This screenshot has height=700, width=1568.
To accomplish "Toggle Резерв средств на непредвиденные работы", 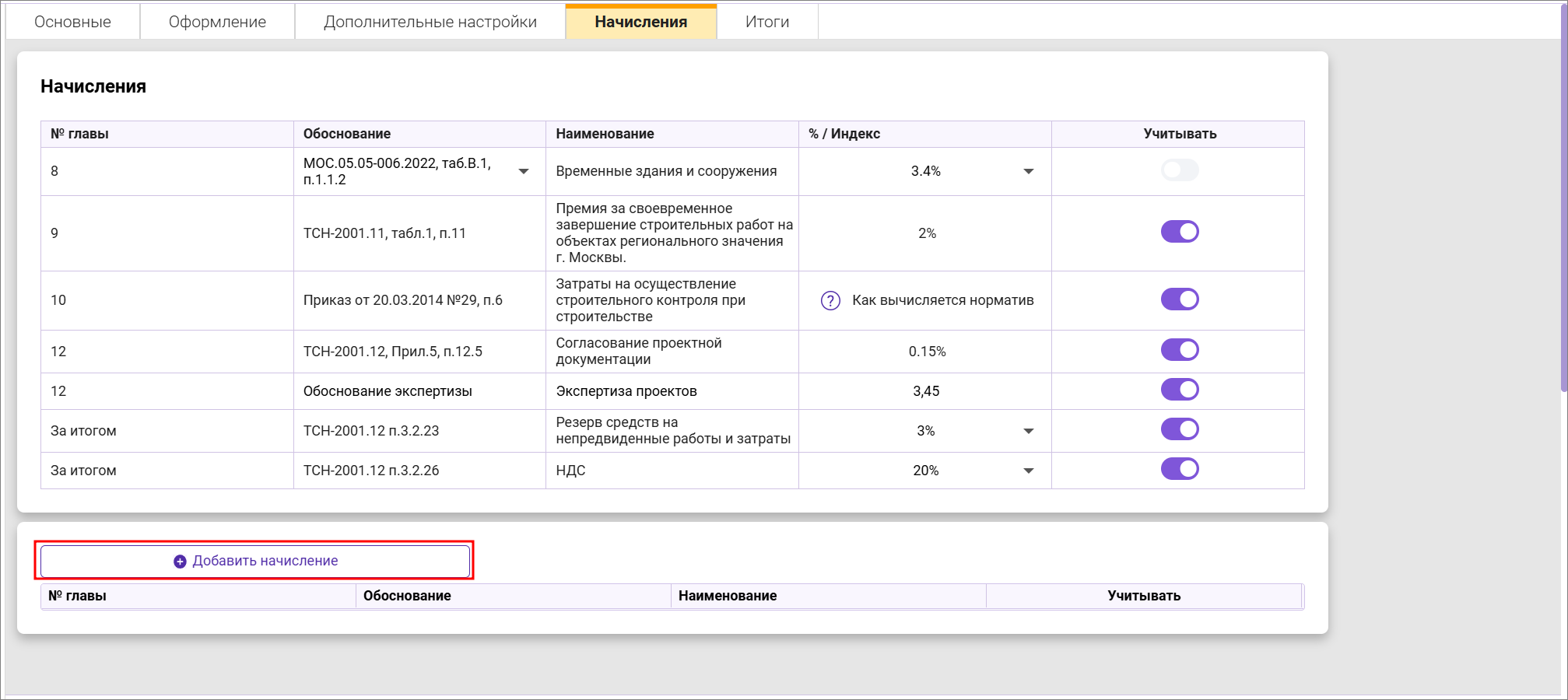I will click(x=1179, y=429).
